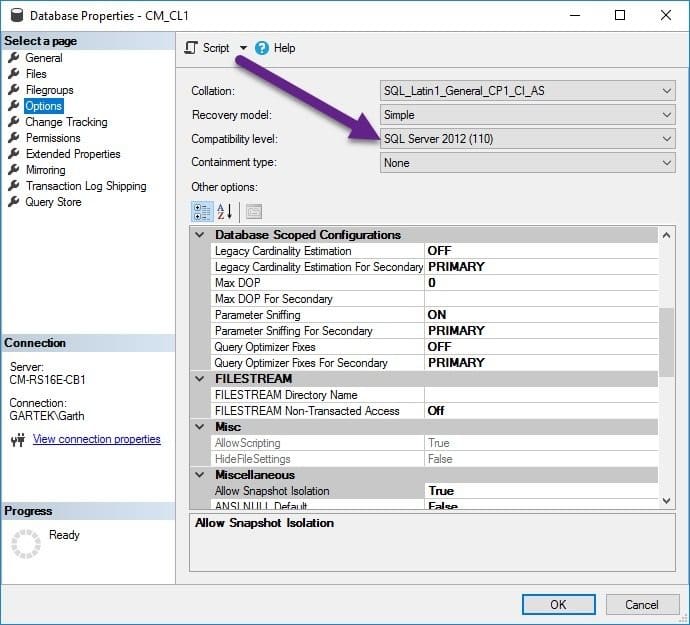Click the connection properties plug icon
This screenshot has height=625, width=690.
pos(18,439)
